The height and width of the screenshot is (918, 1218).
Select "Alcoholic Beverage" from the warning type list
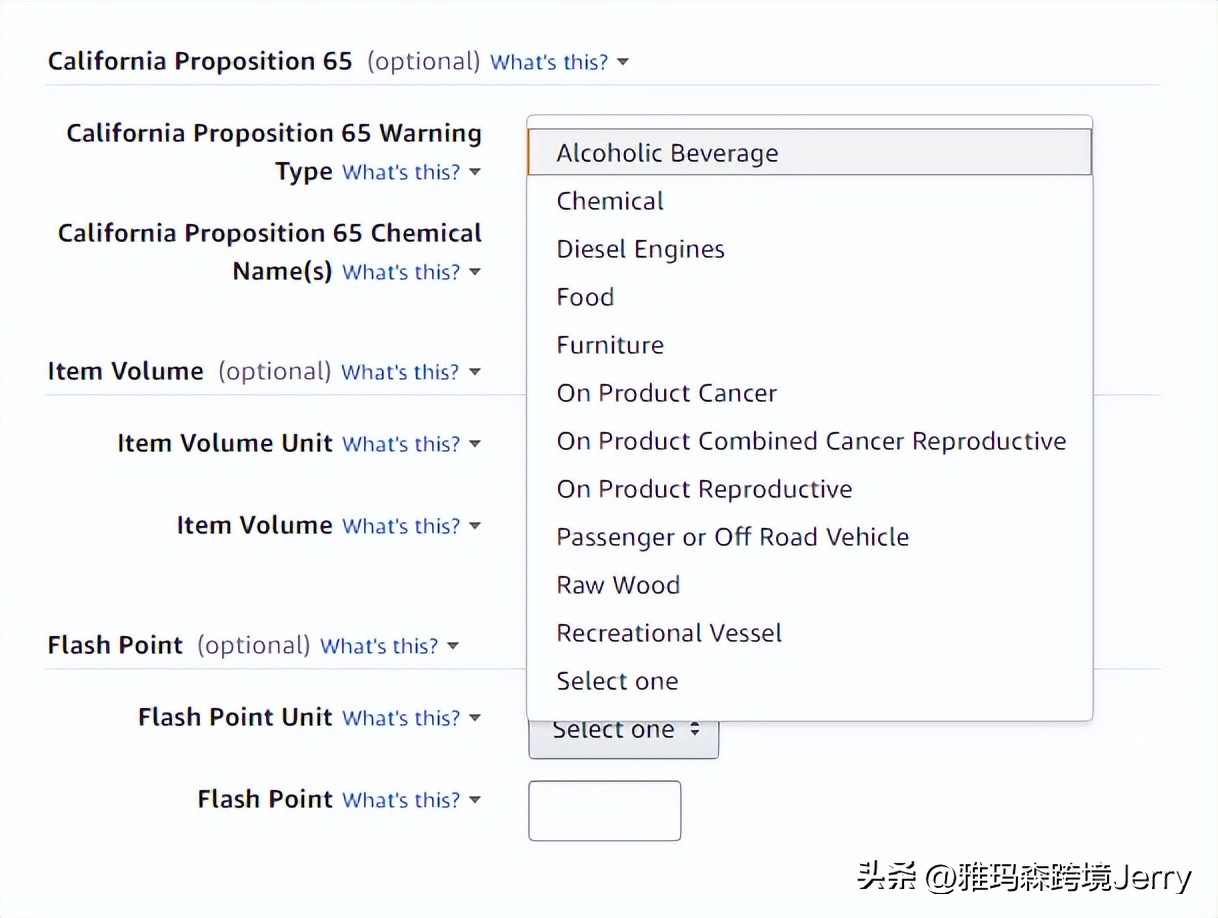(667, 153)
